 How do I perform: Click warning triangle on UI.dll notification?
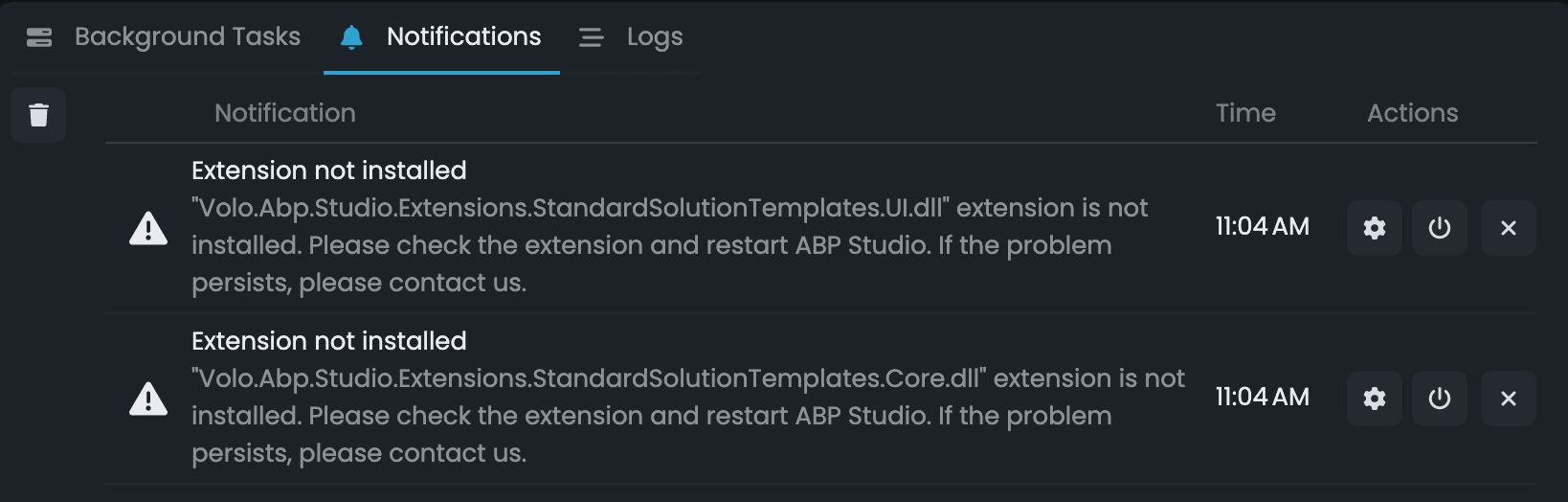tap(148, 228)
